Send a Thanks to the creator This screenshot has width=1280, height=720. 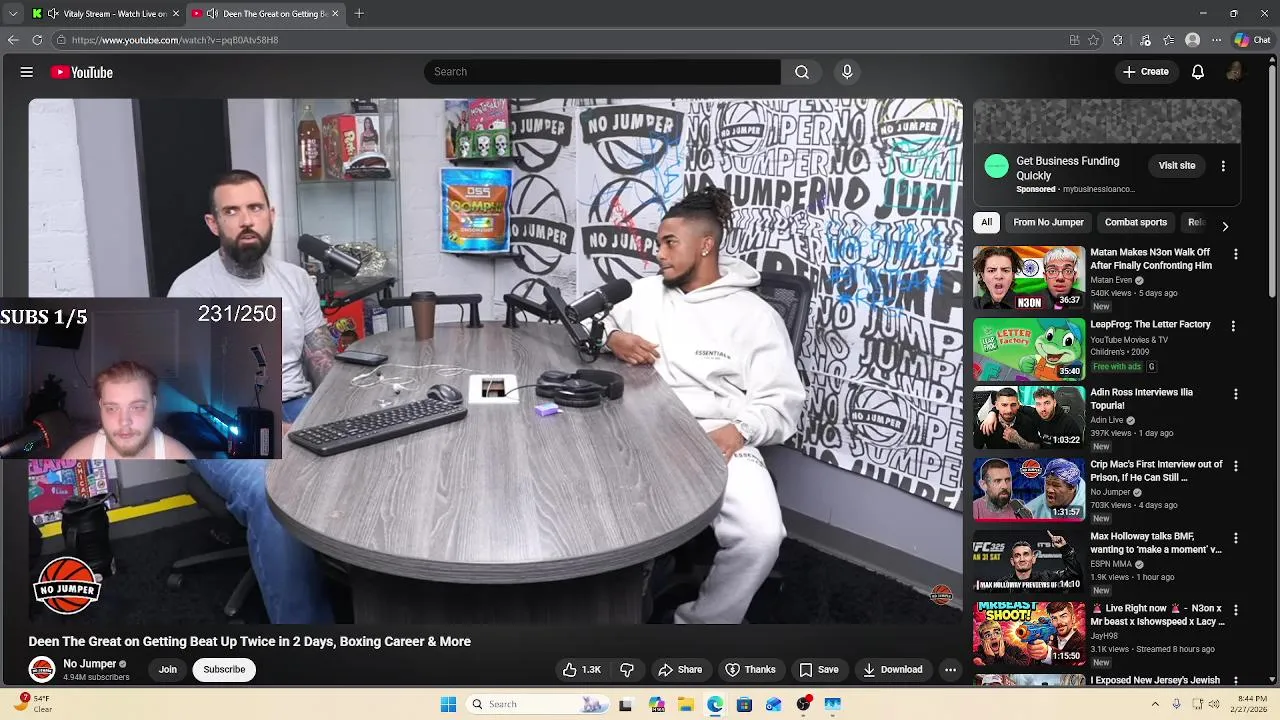(750, 670)
